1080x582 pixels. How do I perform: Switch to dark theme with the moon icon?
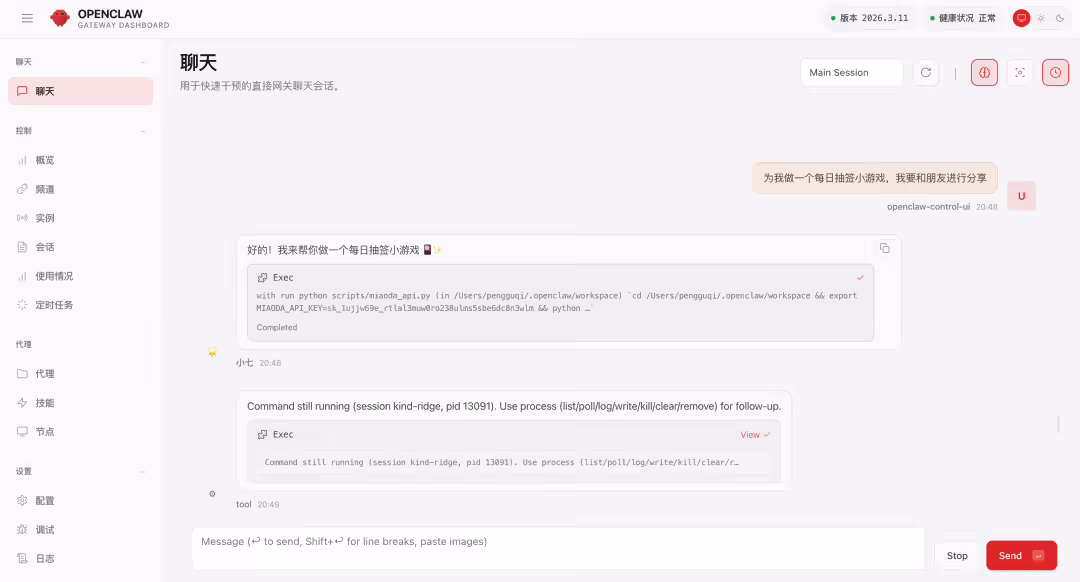[1062, 17]
